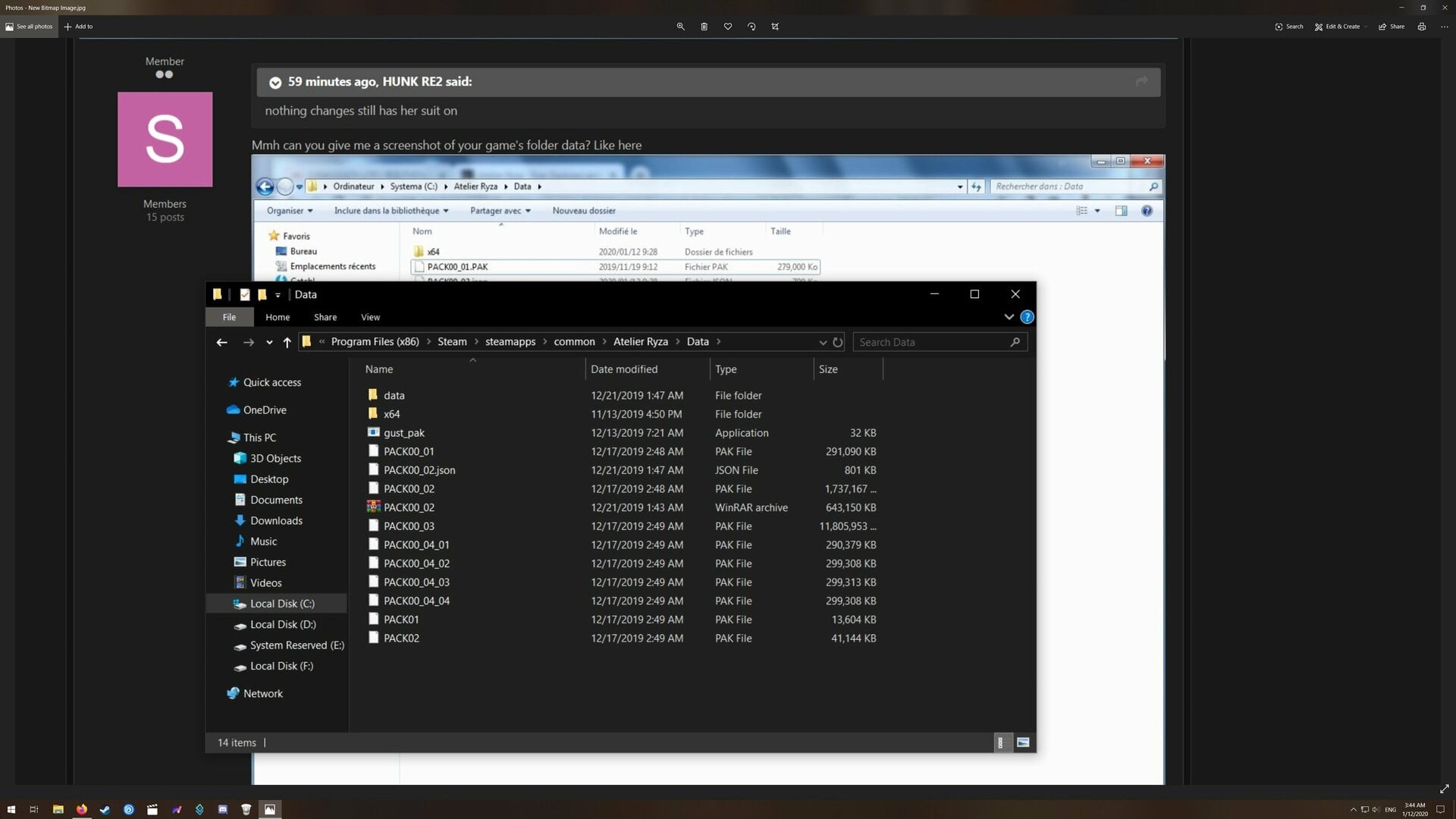Open address bar history dropdown
1456x819 pixels.
click(x=823, y=343)
